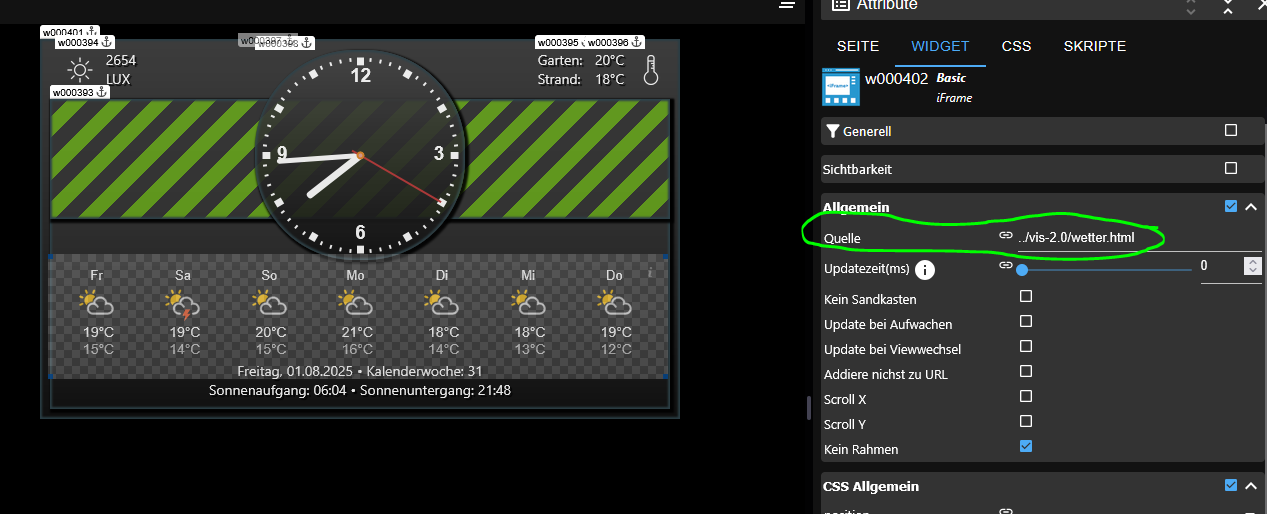Viewport: 1267px width, 514px height.
Task: Collapse the Allgemein section with chevron
Action: pyautogui.click(x=1250, y=207)
